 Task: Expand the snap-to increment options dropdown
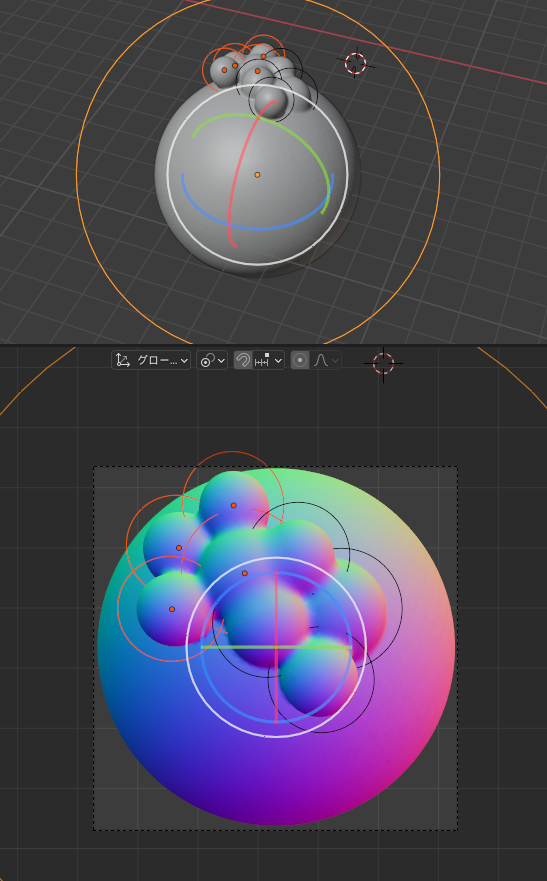[268, 360]
